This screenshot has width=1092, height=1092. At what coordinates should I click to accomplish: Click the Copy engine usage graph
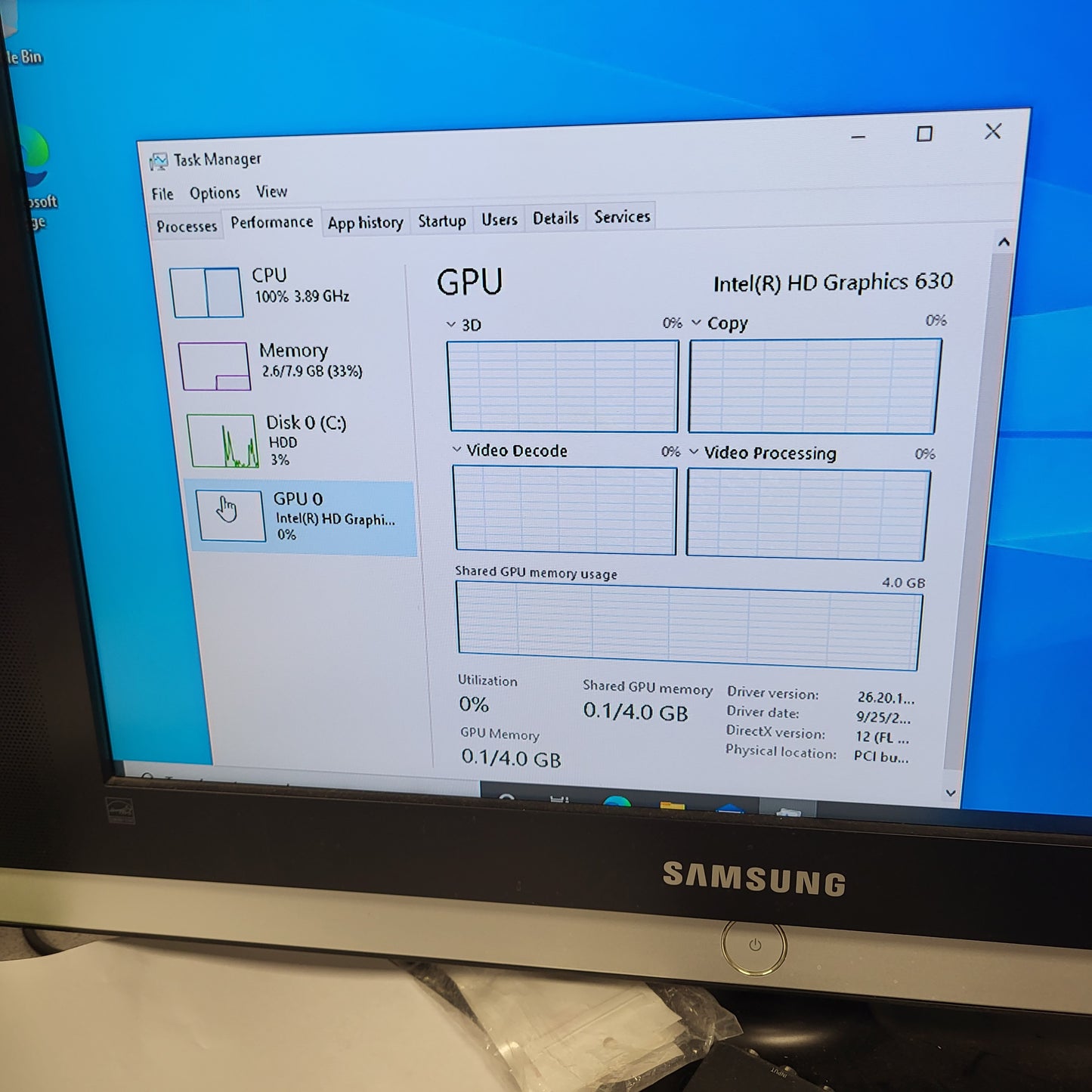click(x=814, y=386)
